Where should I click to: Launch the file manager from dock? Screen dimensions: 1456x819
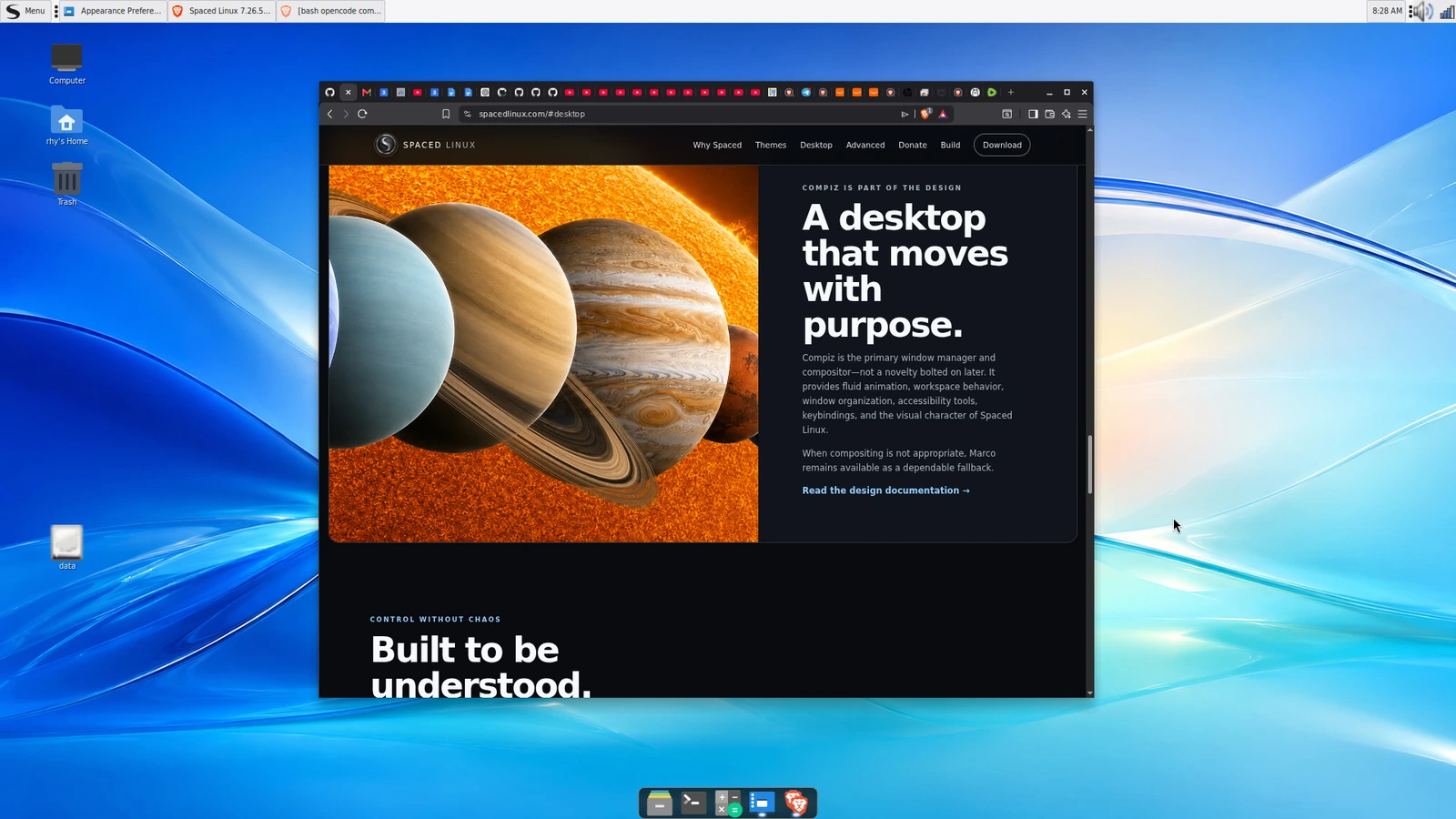click(659, 803)
